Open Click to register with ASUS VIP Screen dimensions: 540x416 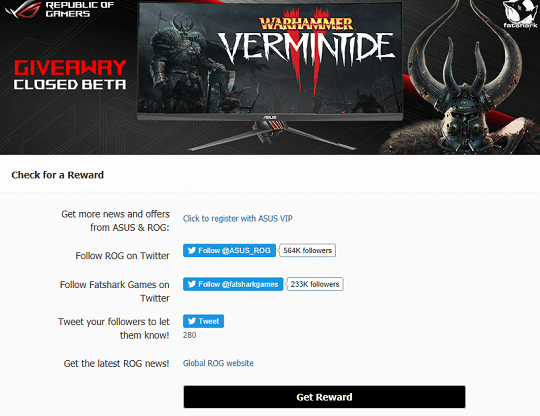click(x=238, y=219)
